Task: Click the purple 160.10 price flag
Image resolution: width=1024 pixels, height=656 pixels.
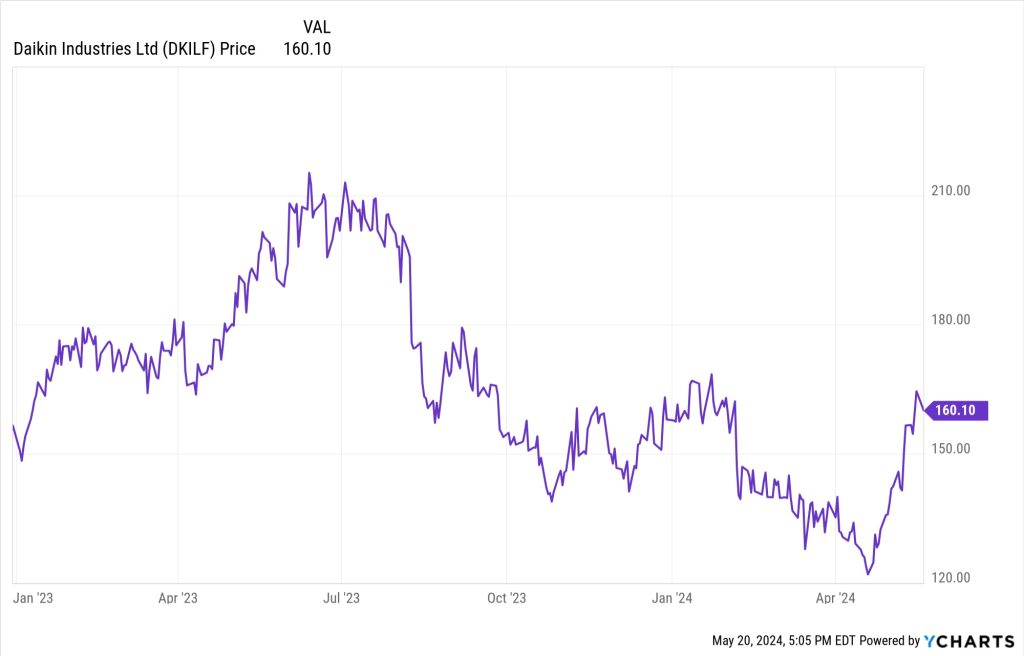Action: pos(959,410)
